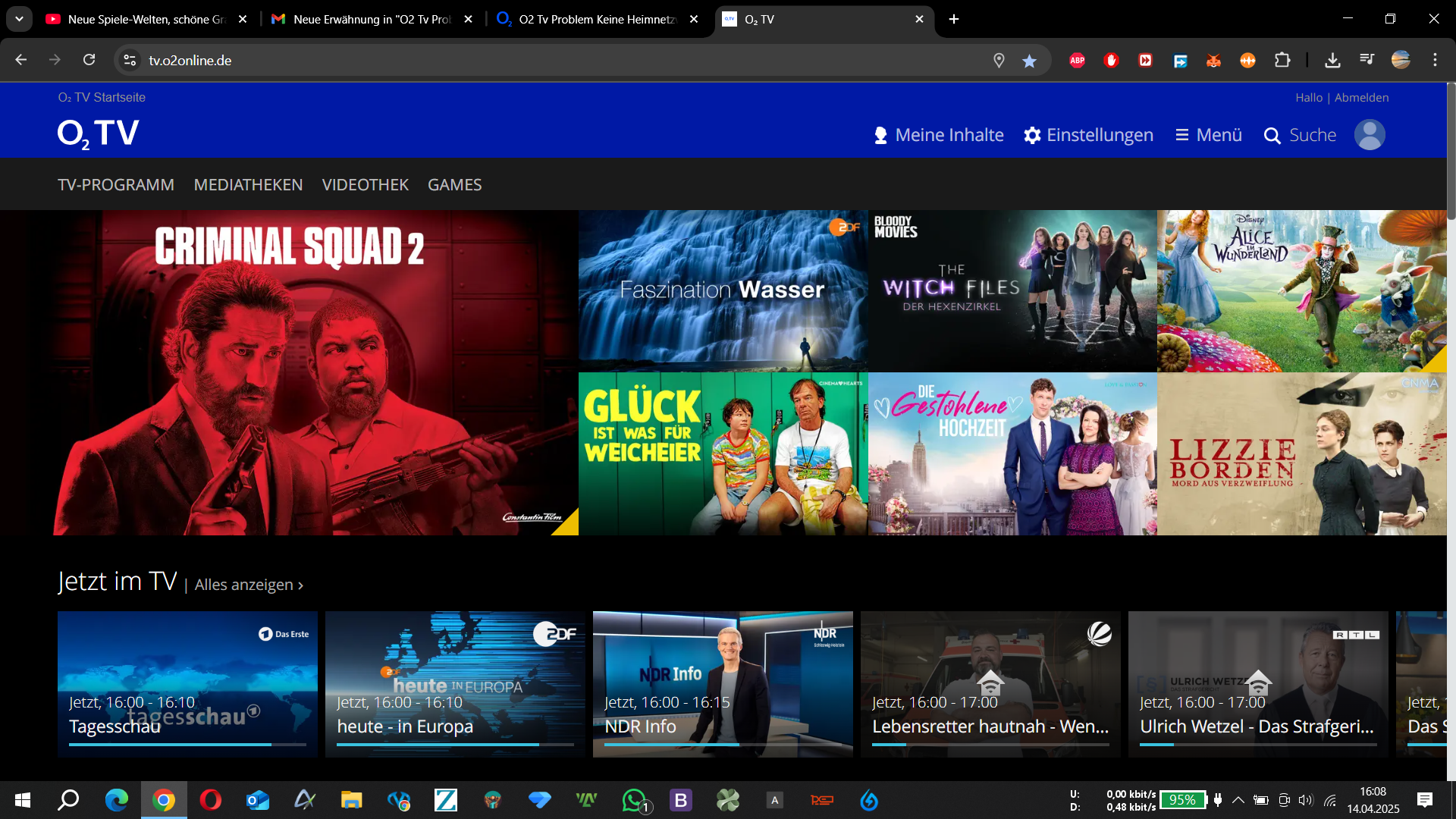
Task: Open the browser tab search dropdown
Action: tap(19, 19)
